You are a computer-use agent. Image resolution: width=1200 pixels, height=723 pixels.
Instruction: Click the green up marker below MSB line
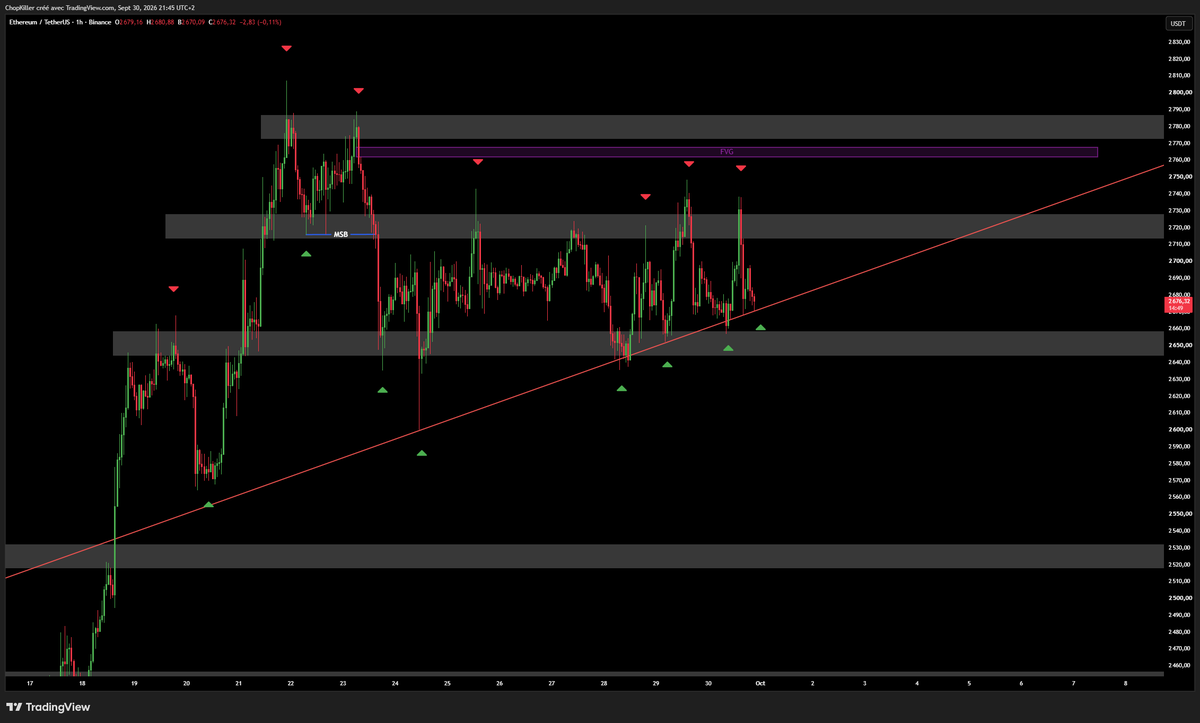click(x=306, y=253)
